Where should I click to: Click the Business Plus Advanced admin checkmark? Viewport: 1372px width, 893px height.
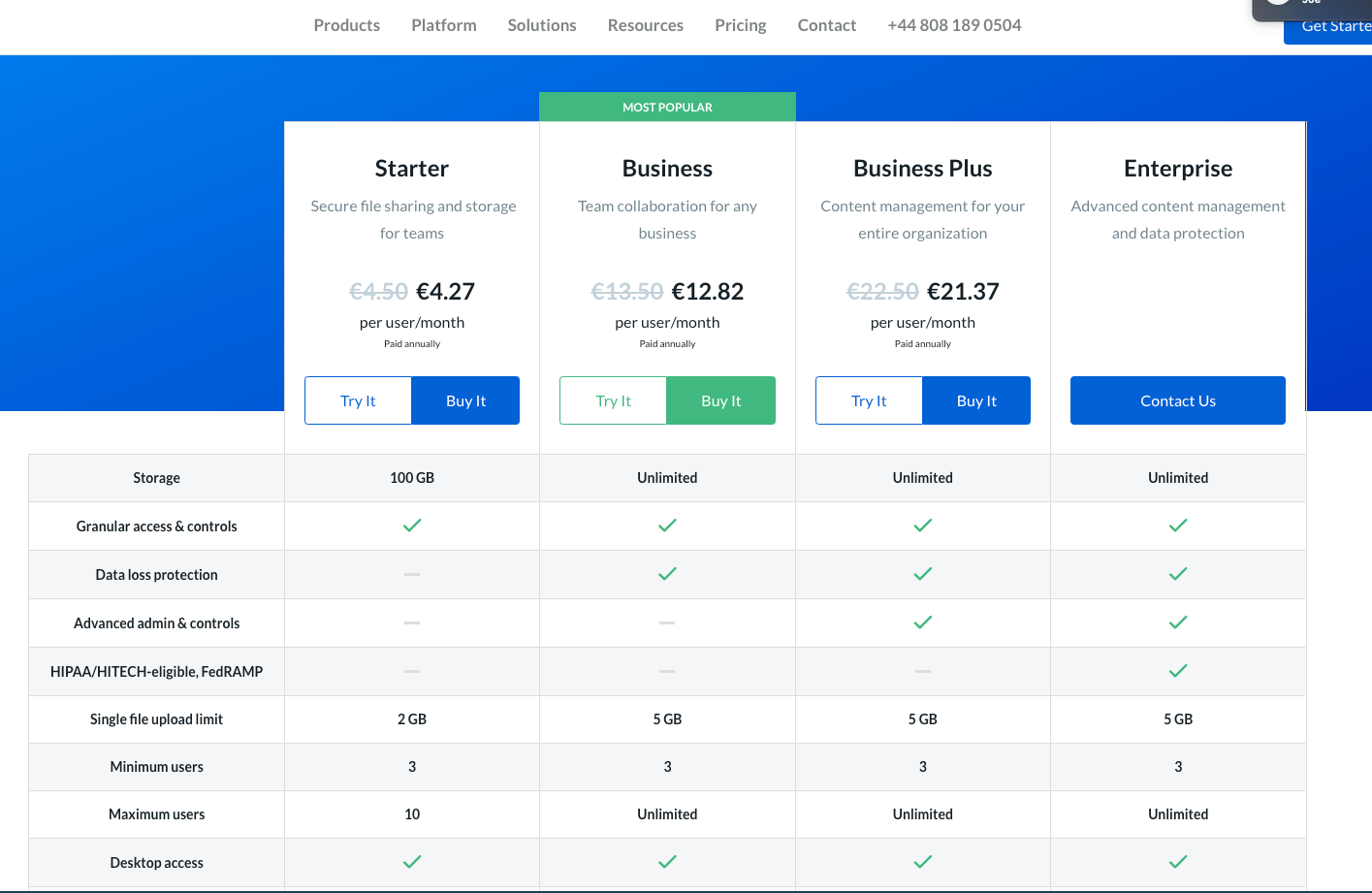922,622
